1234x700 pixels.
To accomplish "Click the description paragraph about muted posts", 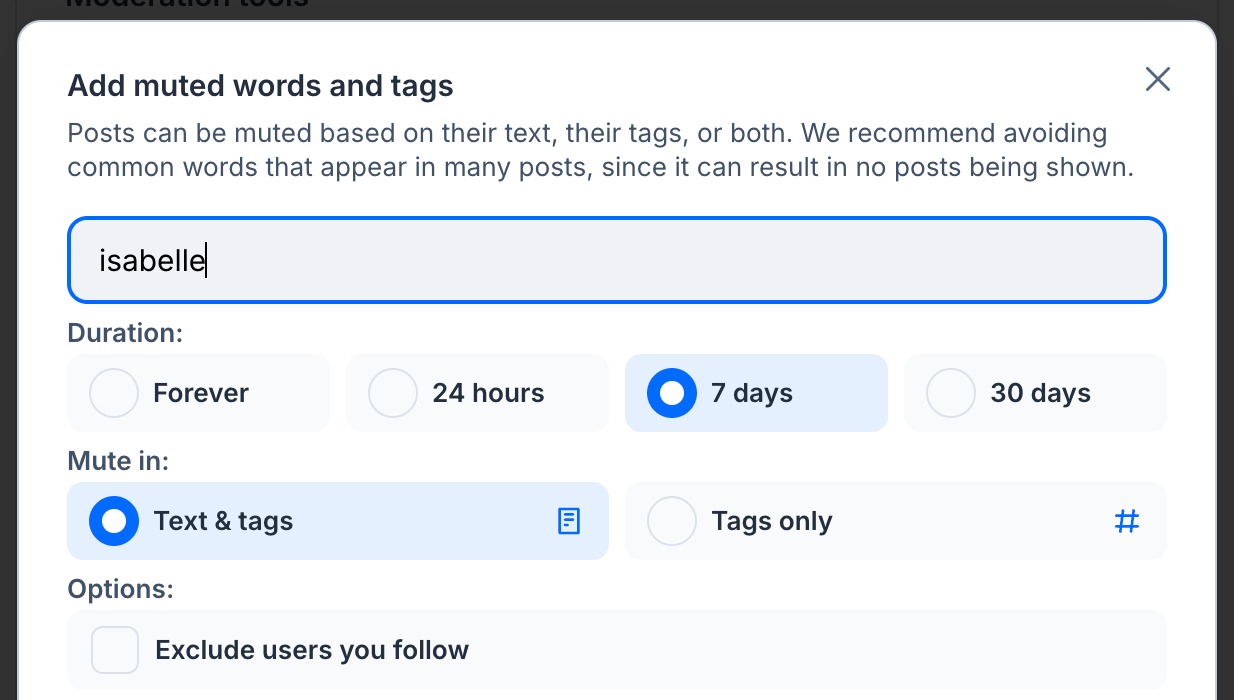I will 600,150.
